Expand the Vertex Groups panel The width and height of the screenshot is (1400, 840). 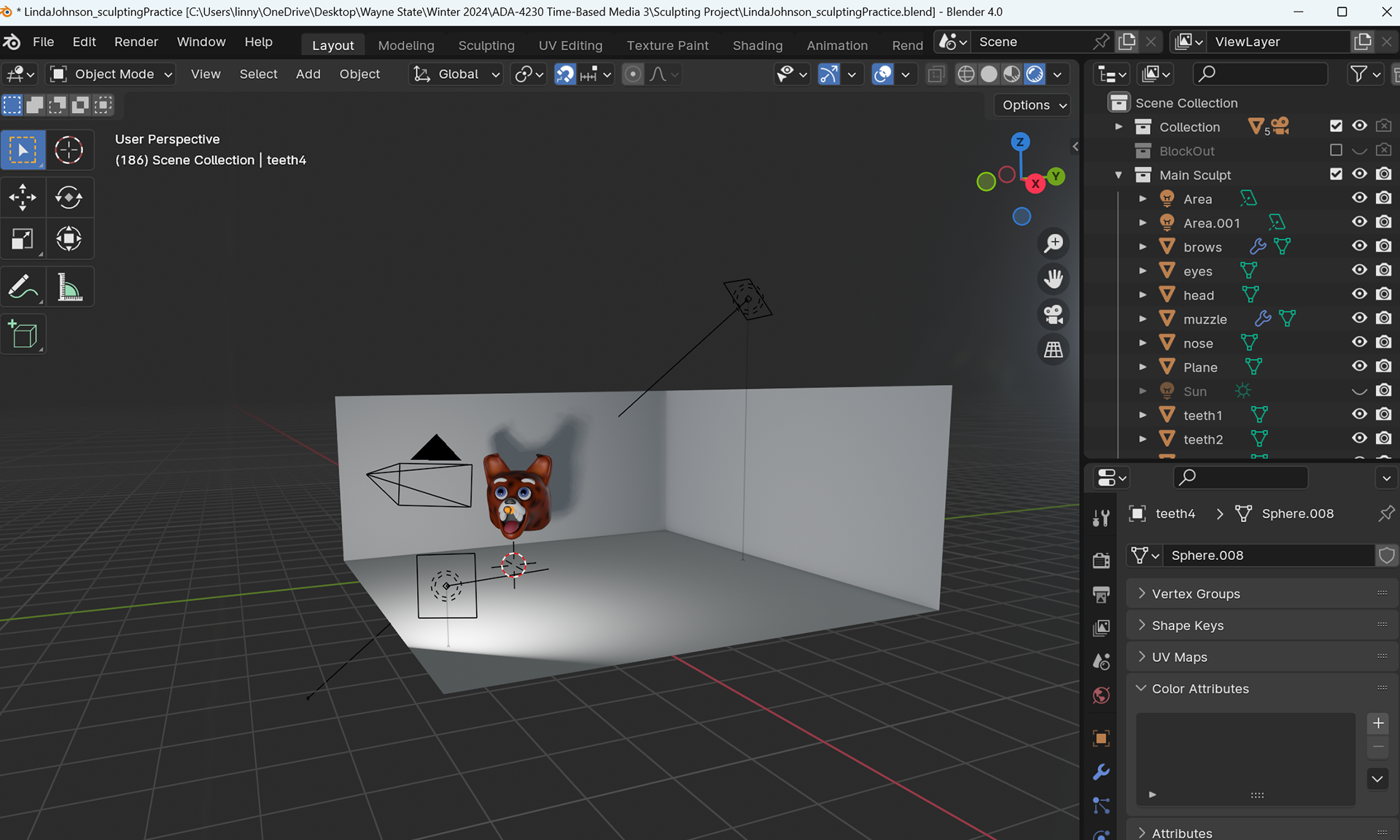(x=1196, y=594)
